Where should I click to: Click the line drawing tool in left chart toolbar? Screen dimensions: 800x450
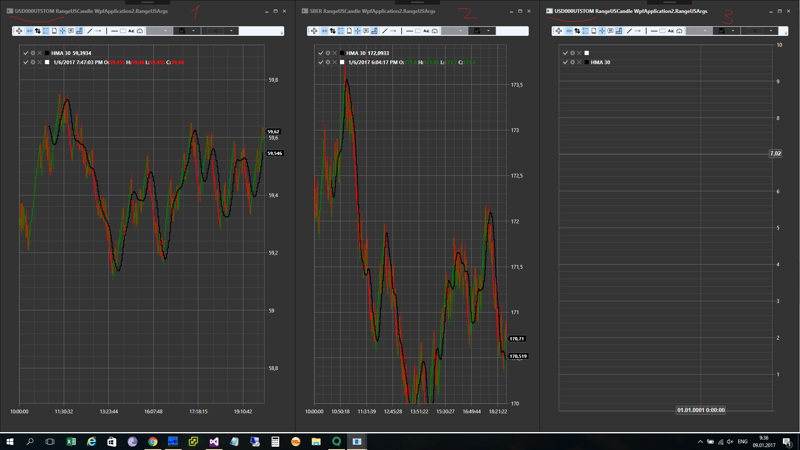pyautogui.click(x=90, y=31)
